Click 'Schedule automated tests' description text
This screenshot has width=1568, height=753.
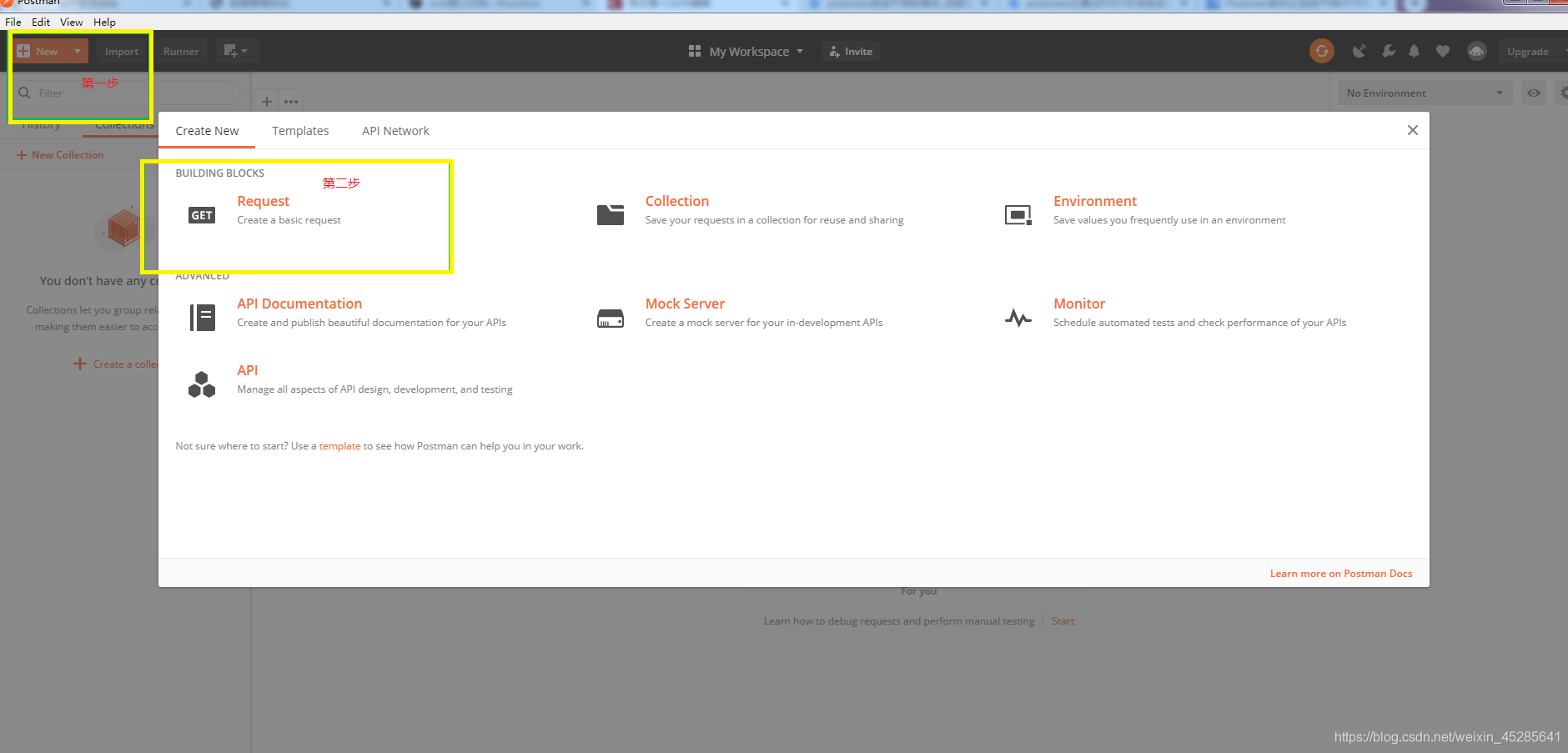click(1199, 323)
